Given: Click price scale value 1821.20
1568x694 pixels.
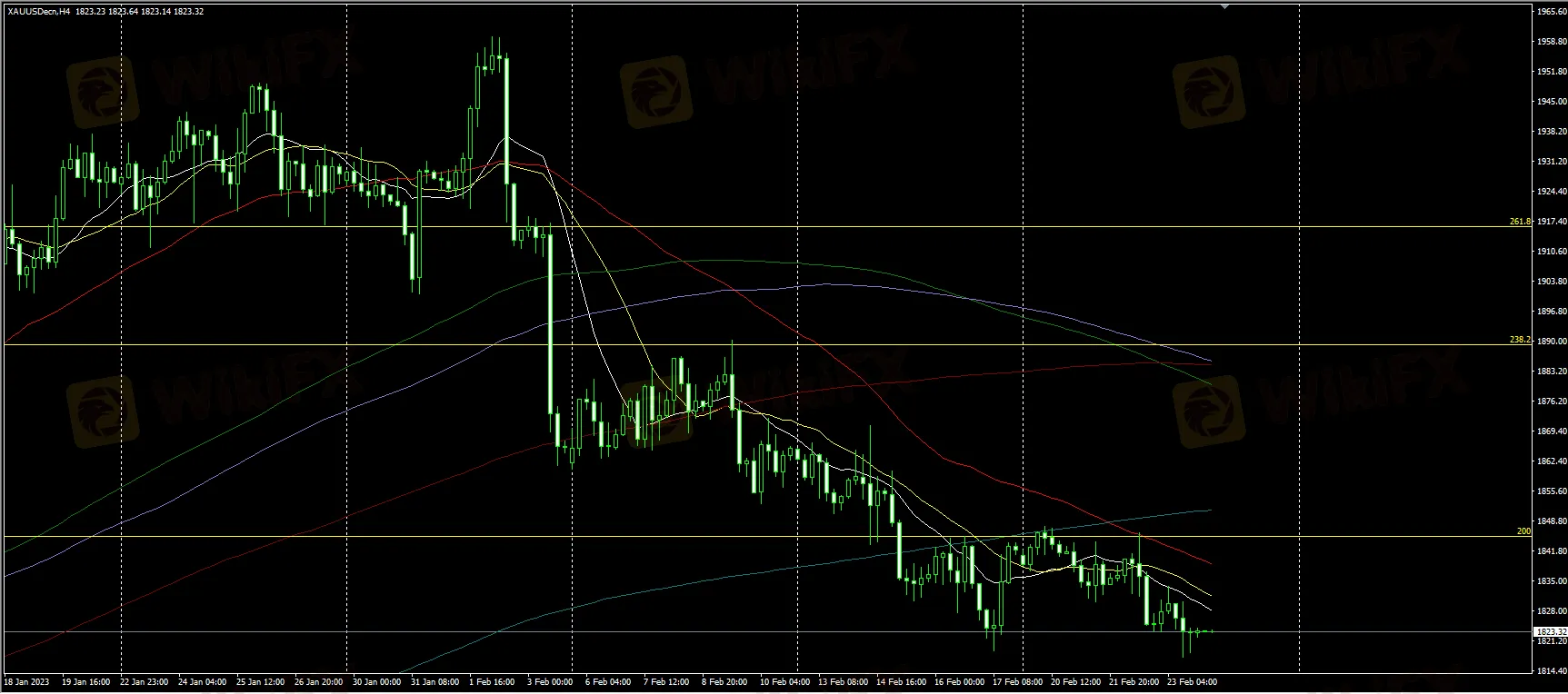Looking at the screenshot, I should (1550, 640).
